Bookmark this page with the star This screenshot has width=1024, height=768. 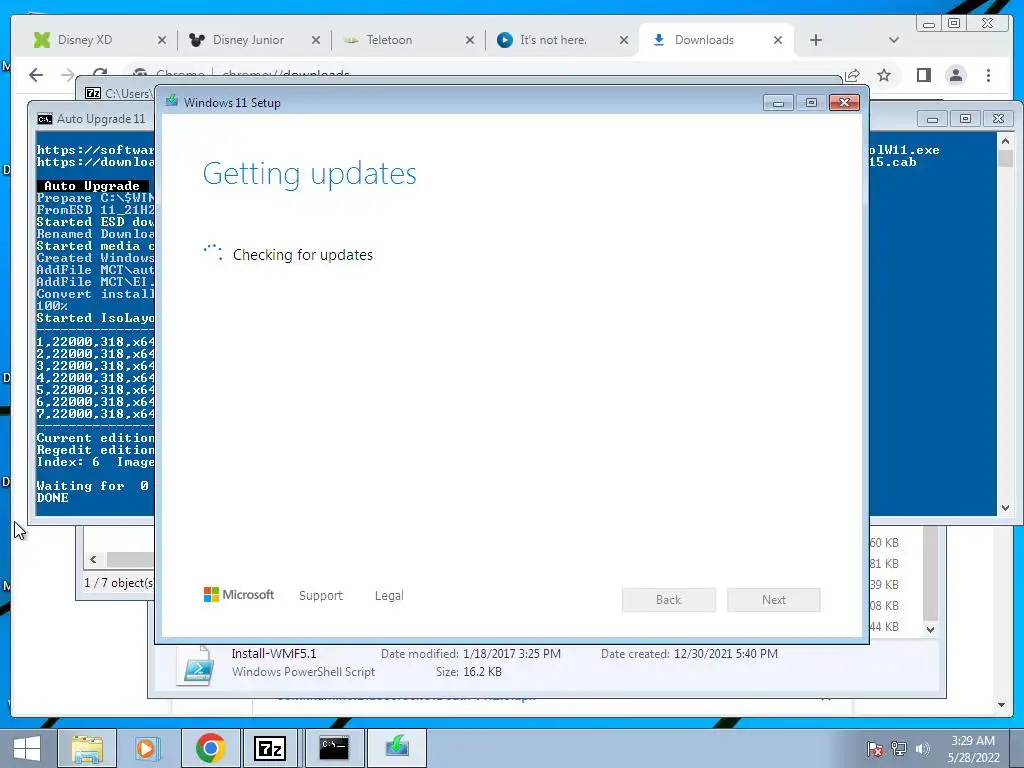pyautogui.click(x=884, y=75)
